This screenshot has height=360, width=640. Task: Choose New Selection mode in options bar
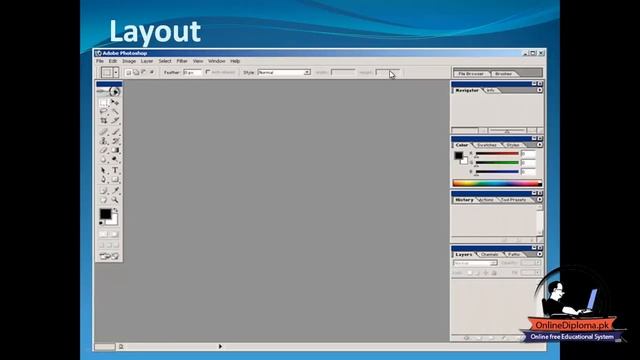tap(128, 72)
